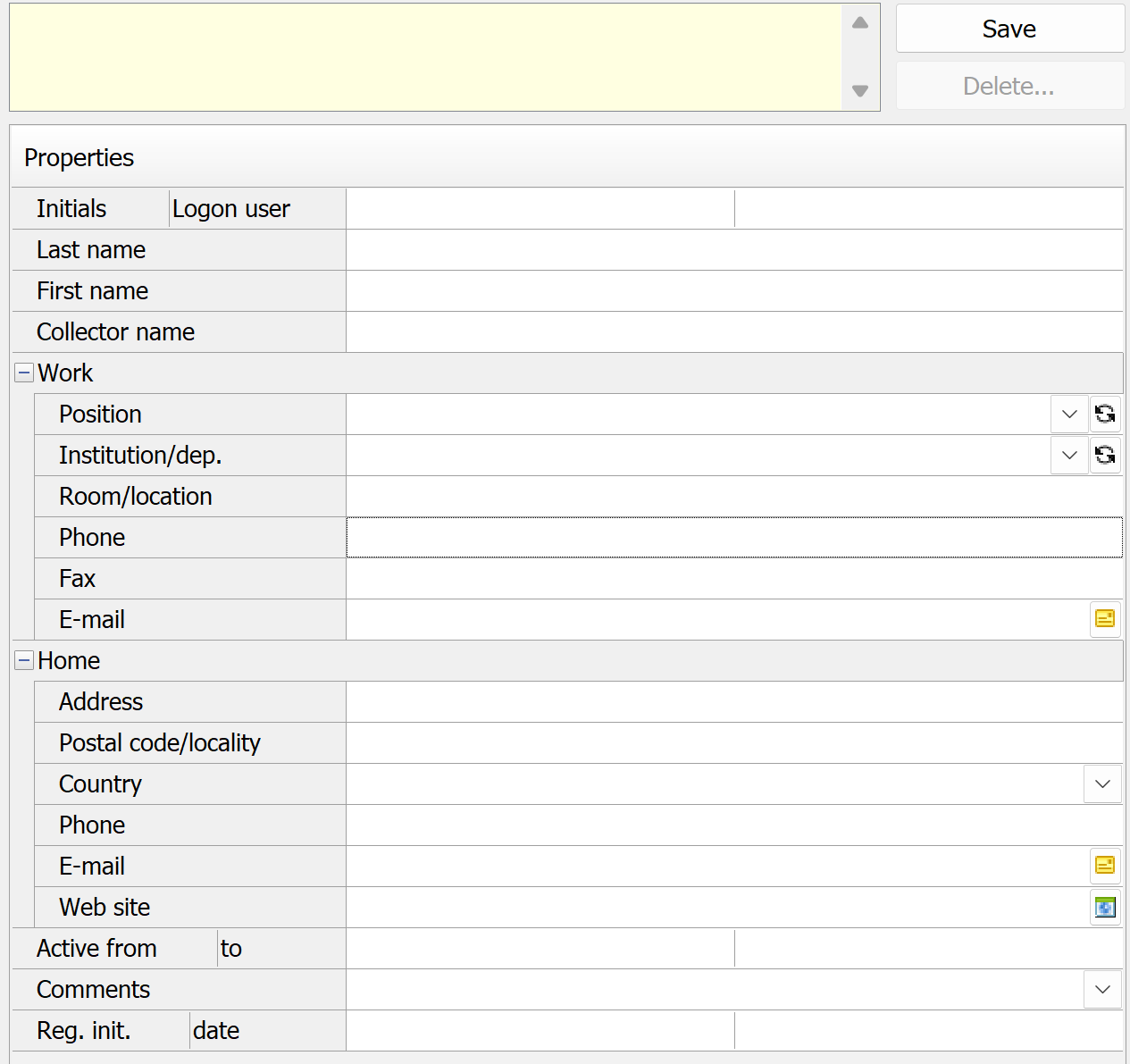The width and height of the screenshot is (1130, 1064).
Task: Select the Room/location text field
Action: 733,497
